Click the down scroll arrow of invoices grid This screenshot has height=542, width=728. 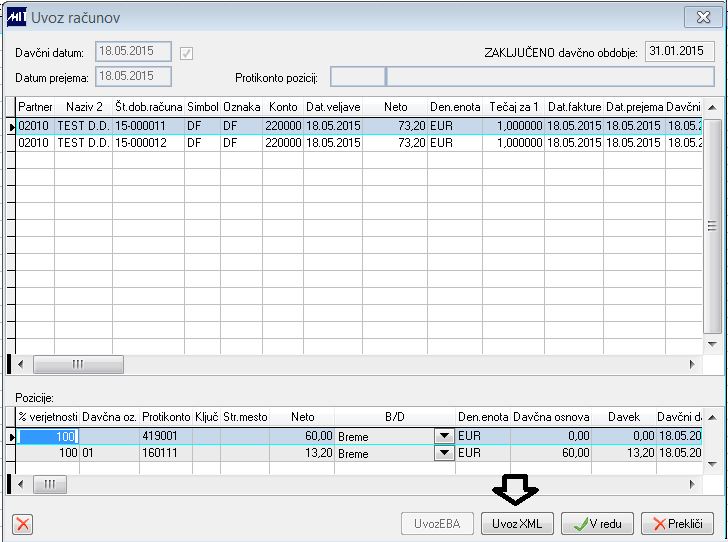(712, 345)
